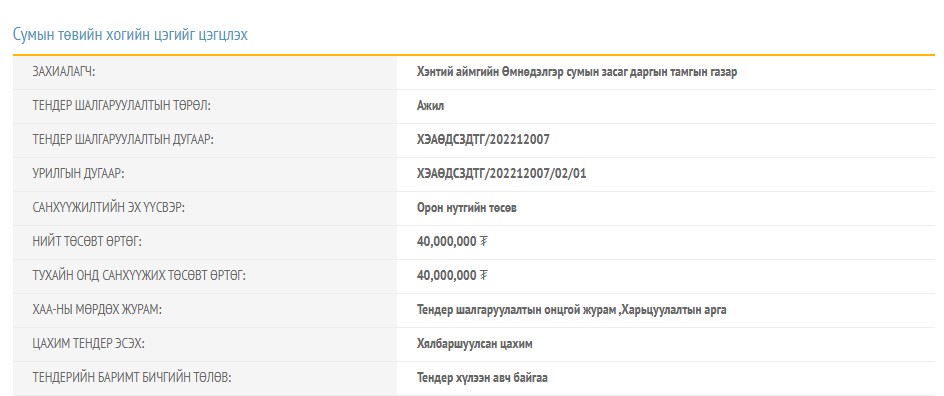Click status Тендер хүлээн авч байгаа

point(482,378)
